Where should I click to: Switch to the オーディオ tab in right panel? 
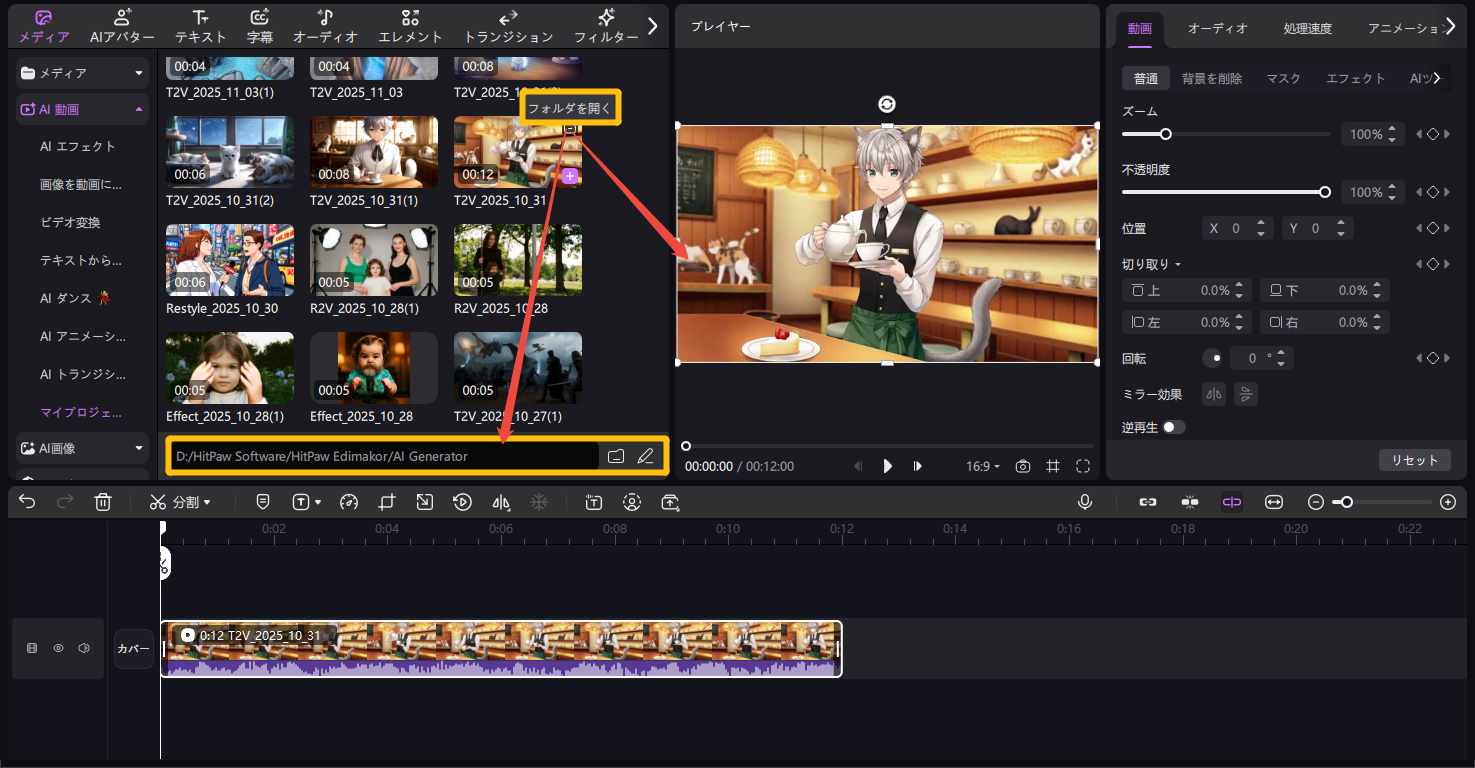click(1217, 28)
